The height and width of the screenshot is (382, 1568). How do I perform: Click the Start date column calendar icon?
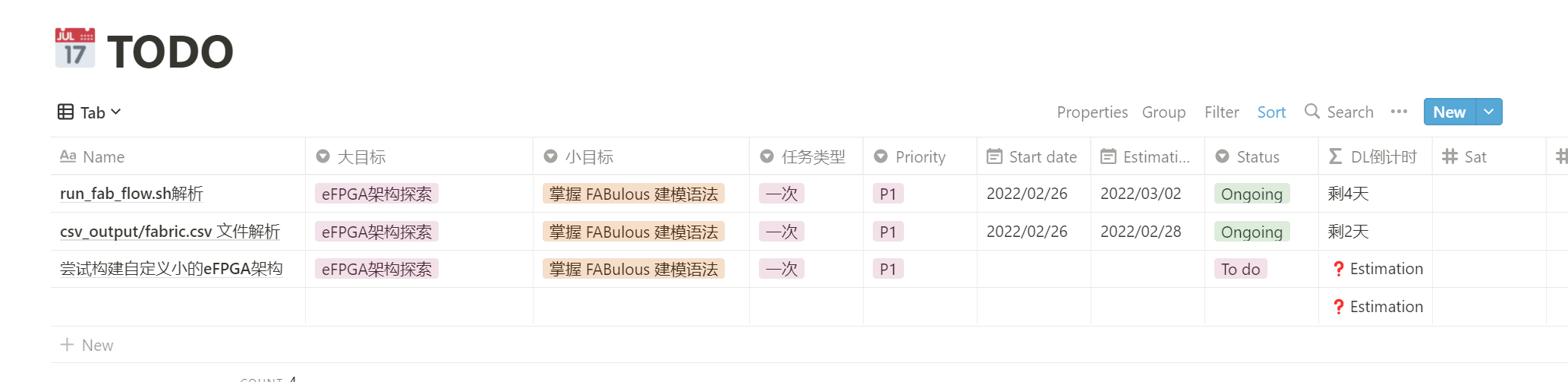click(x=994, y=156)
